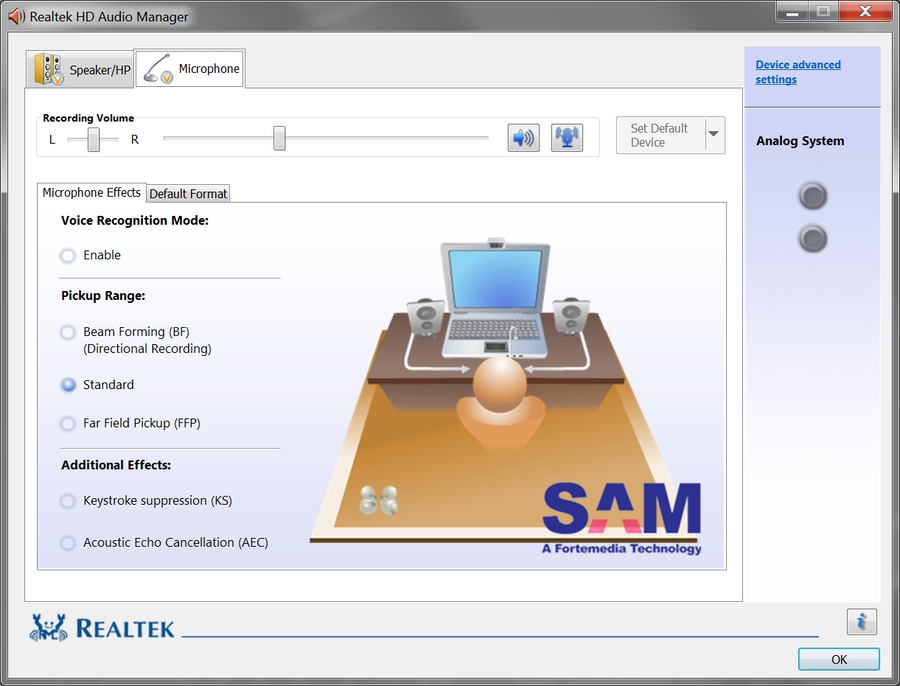Toggle Keystroke suppression (KS)

68,501
